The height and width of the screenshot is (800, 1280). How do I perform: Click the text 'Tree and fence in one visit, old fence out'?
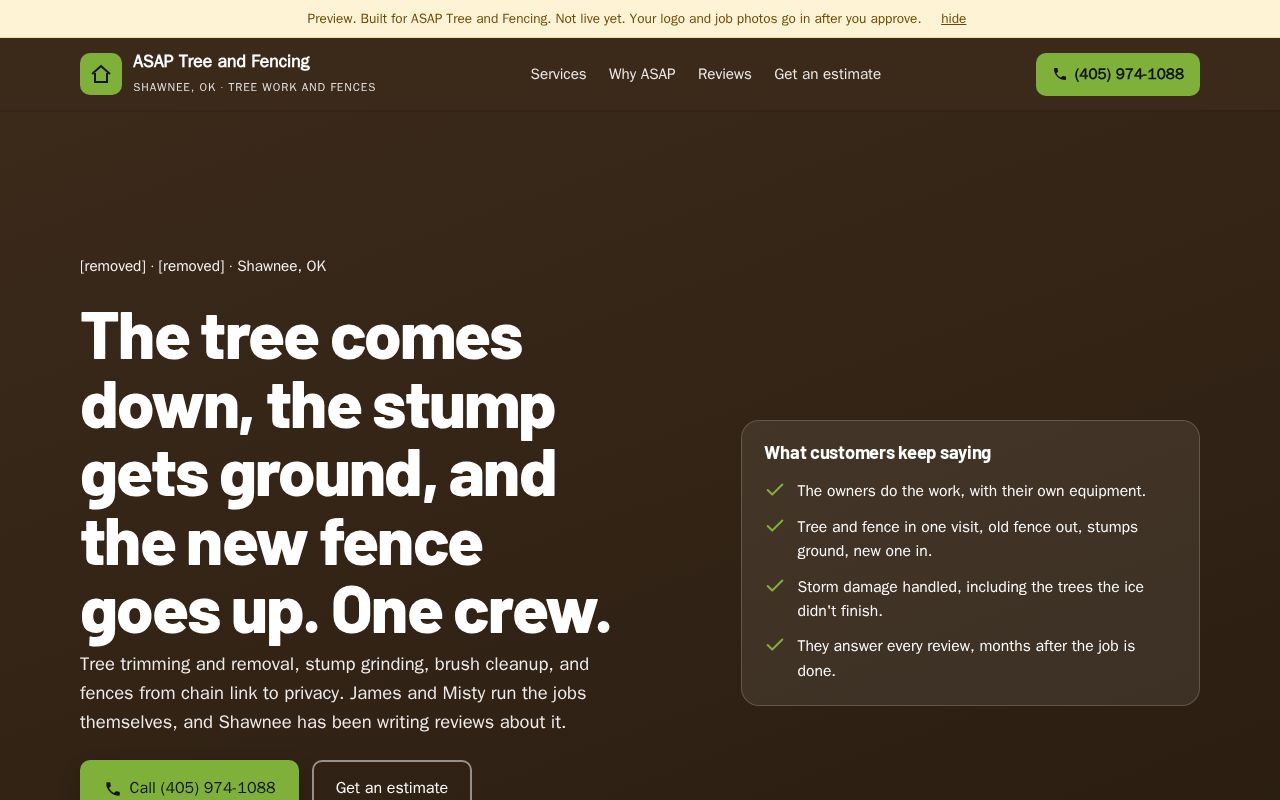[x=967, y=539]
